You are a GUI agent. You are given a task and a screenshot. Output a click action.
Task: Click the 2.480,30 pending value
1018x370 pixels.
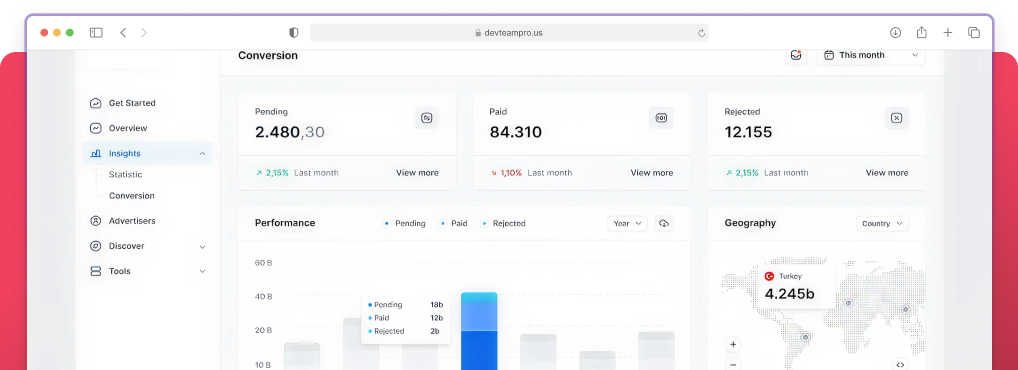(290, 132)
